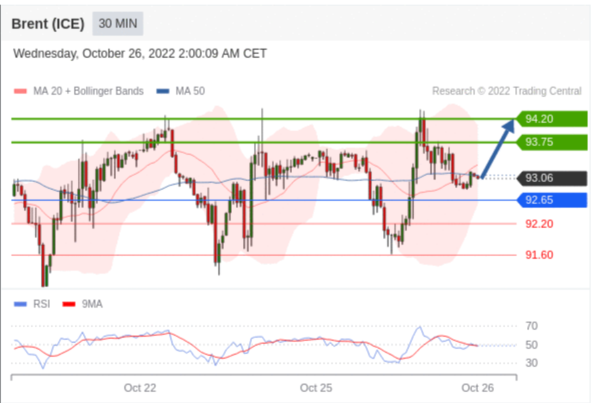591x403 pixels.
Task: Click the 91.60 support level text
Action: pos(539,255)
